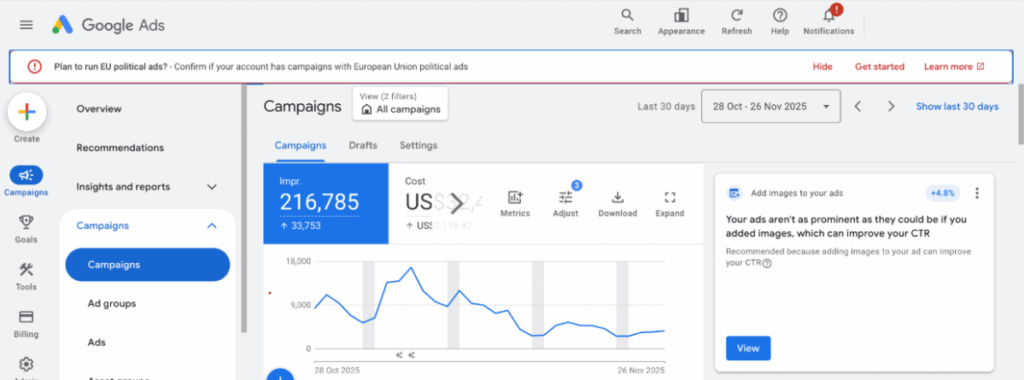Go to Overview page
This screenshot has height=380, width=1024.
coord(99,109)
